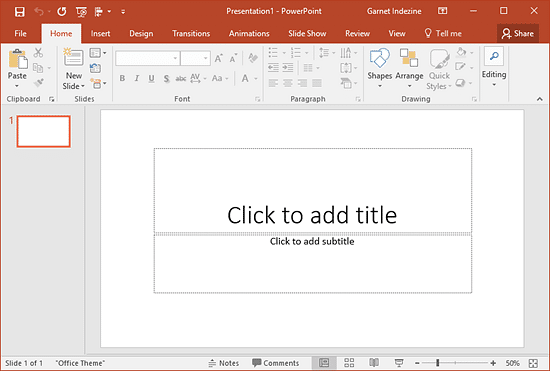Open the File menu

[20, 34]
